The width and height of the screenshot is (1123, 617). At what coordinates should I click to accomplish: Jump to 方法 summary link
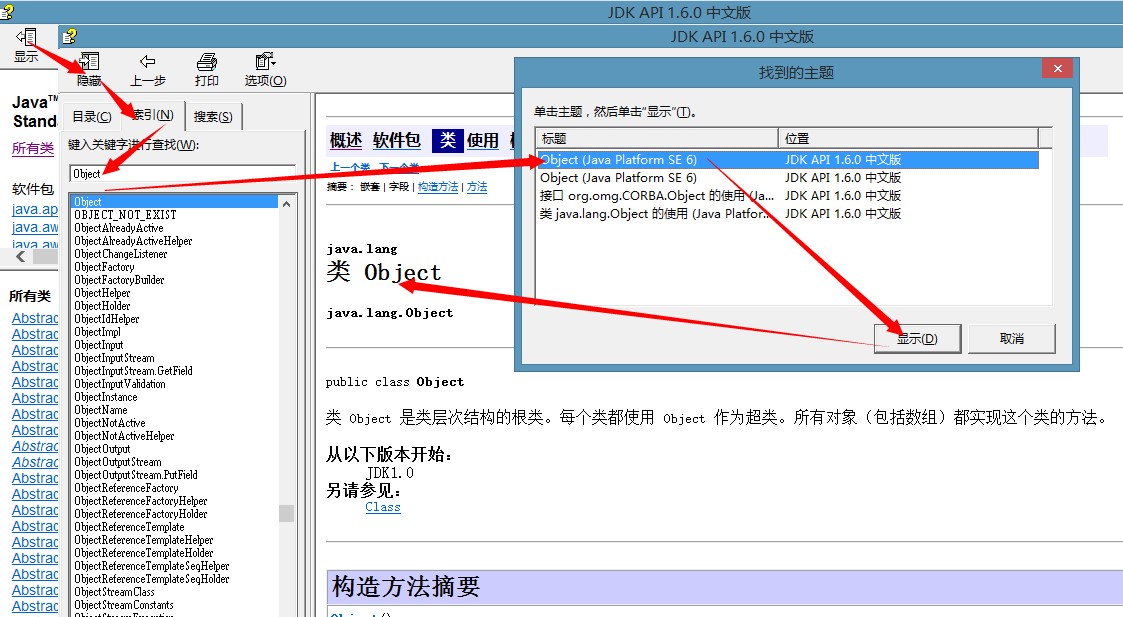[x=477, y=187]
